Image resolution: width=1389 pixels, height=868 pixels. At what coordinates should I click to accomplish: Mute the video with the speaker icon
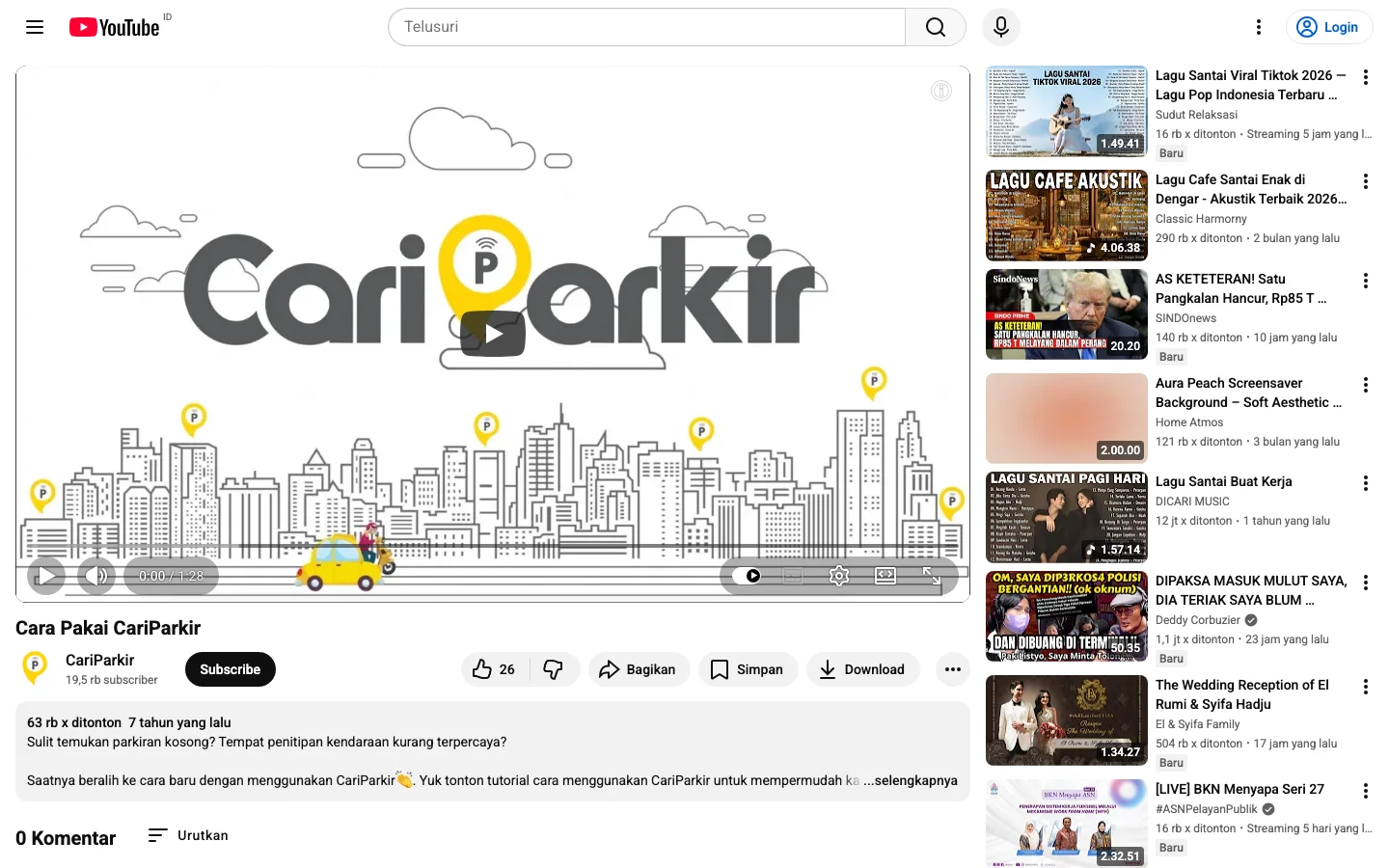click(96, 576)
